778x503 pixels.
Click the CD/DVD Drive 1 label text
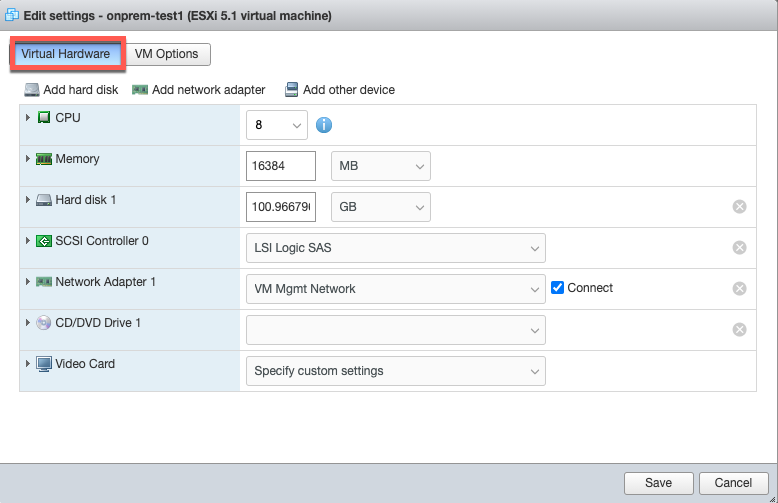(x=98, y=323)
